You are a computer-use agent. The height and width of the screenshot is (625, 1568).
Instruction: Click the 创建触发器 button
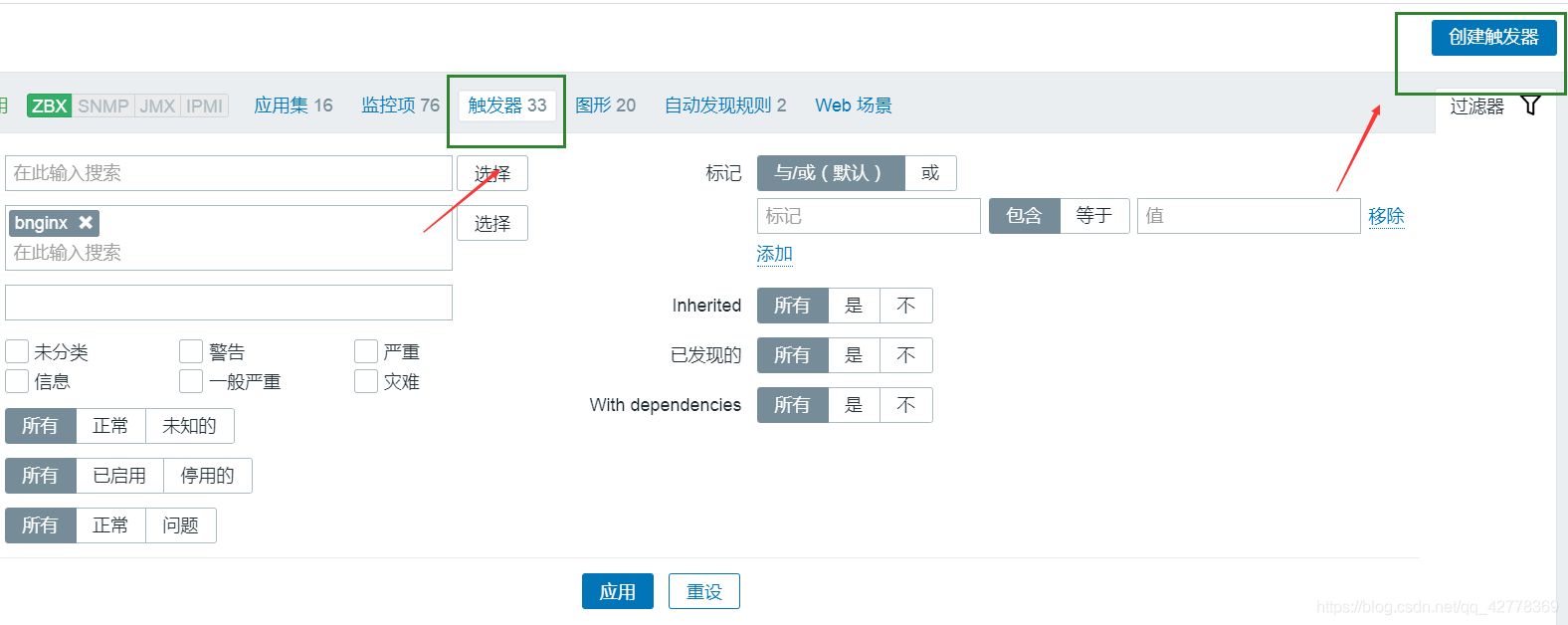[1494, 37]
